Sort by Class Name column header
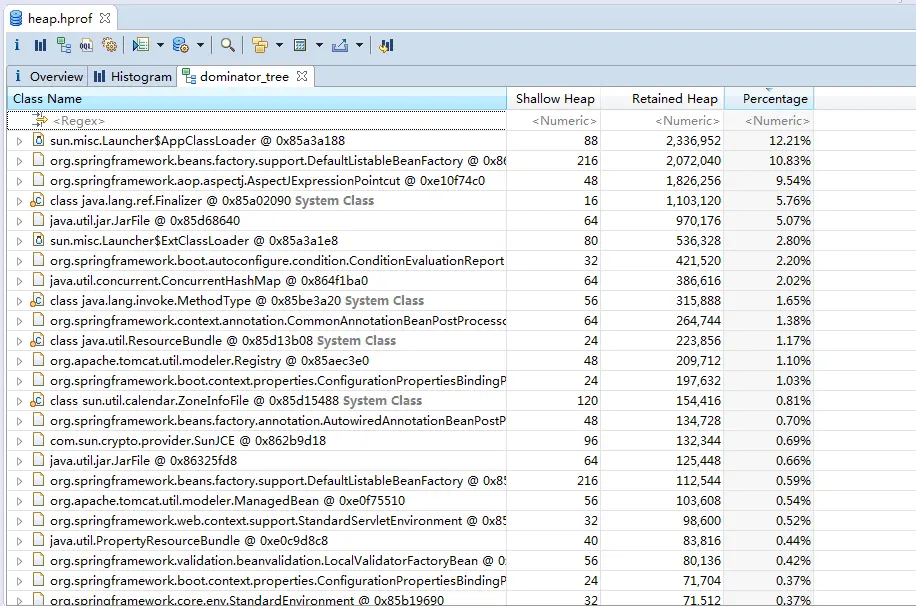 pos(256,98)
